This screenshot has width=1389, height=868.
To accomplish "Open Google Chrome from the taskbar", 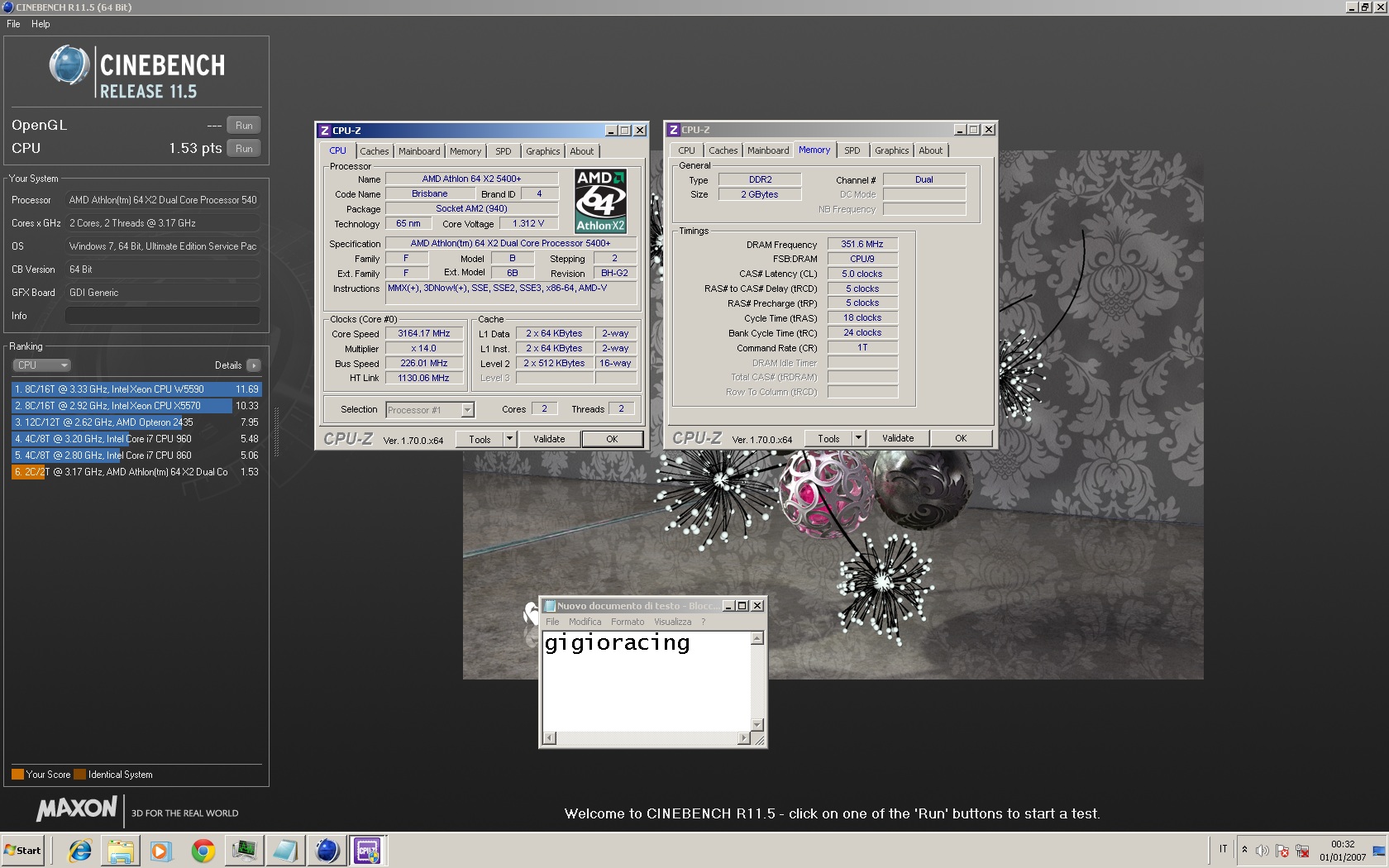I will point(203,851).
